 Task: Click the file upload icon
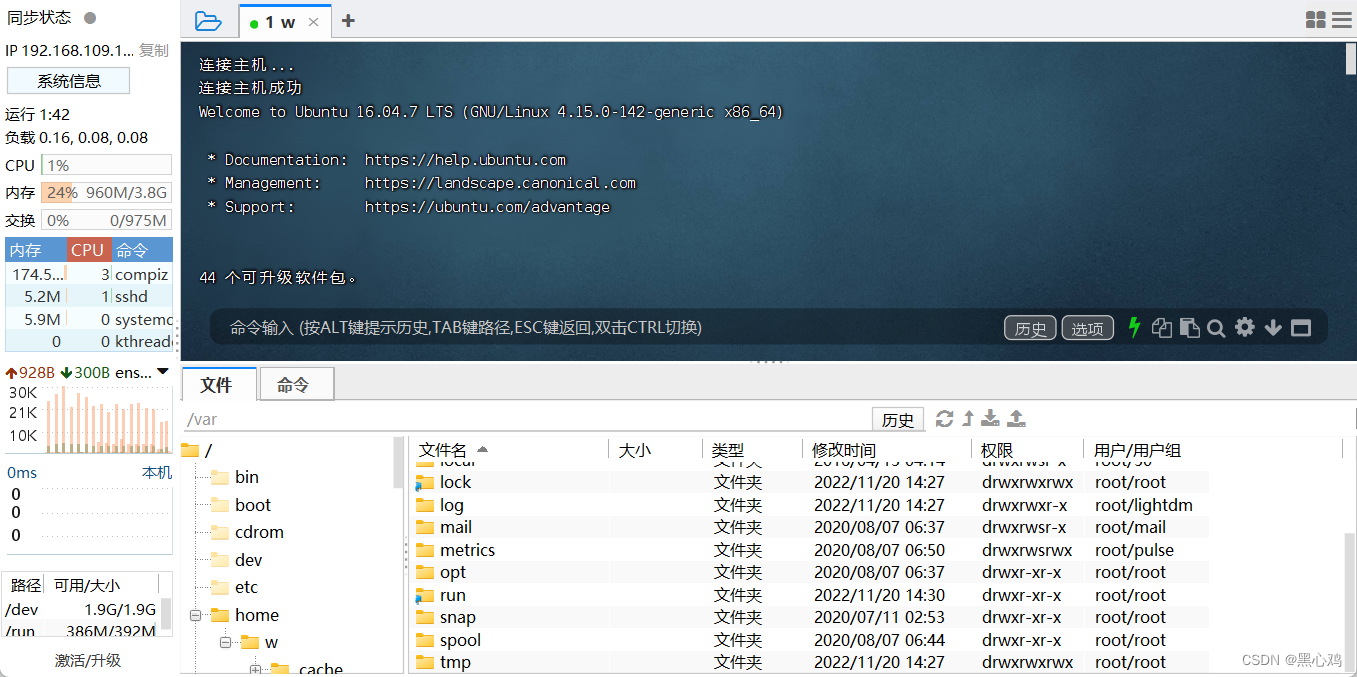(1016, 419)
